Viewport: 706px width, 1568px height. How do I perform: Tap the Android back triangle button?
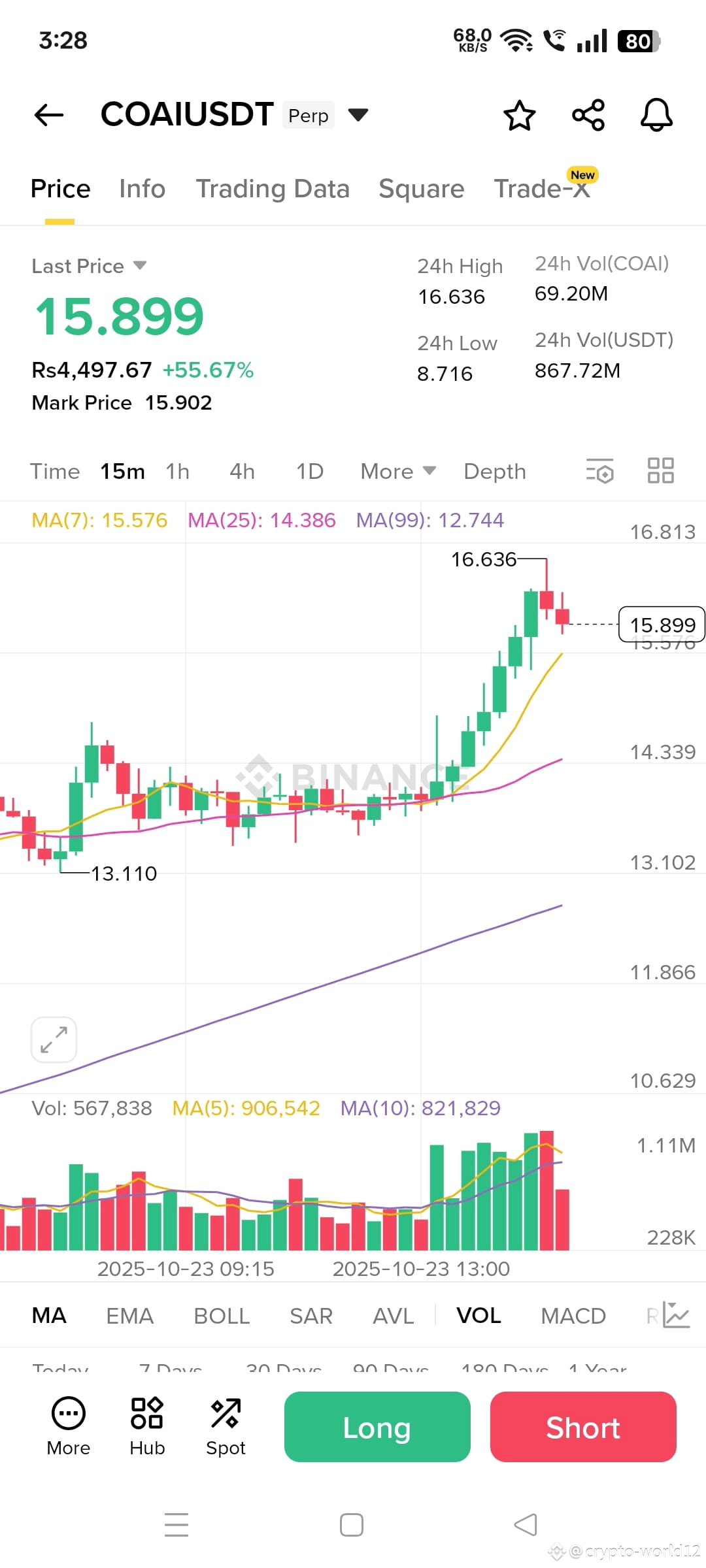[526, 1525]
